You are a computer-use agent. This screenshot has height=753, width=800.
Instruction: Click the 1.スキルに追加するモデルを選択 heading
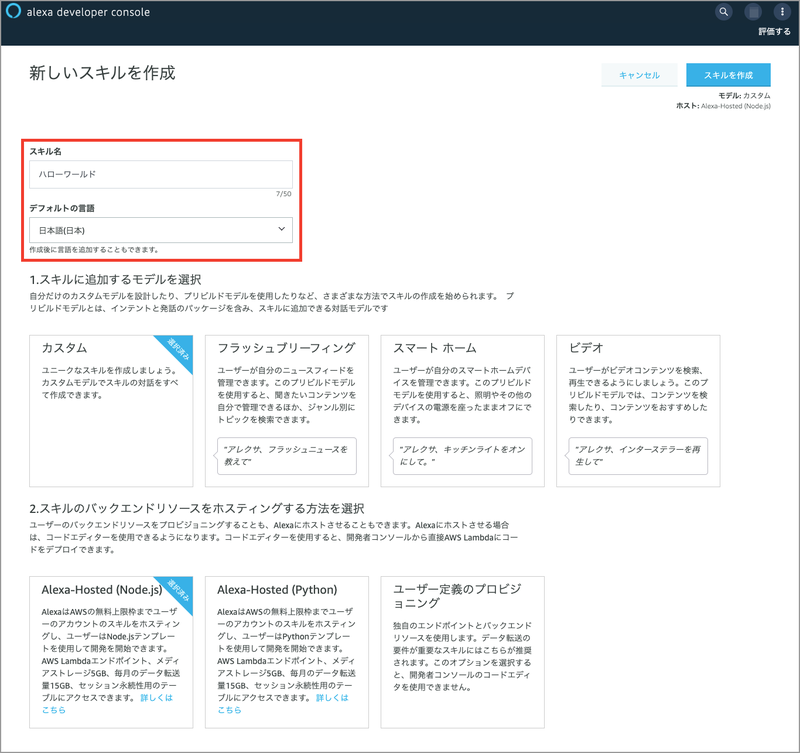pos(115,280)
